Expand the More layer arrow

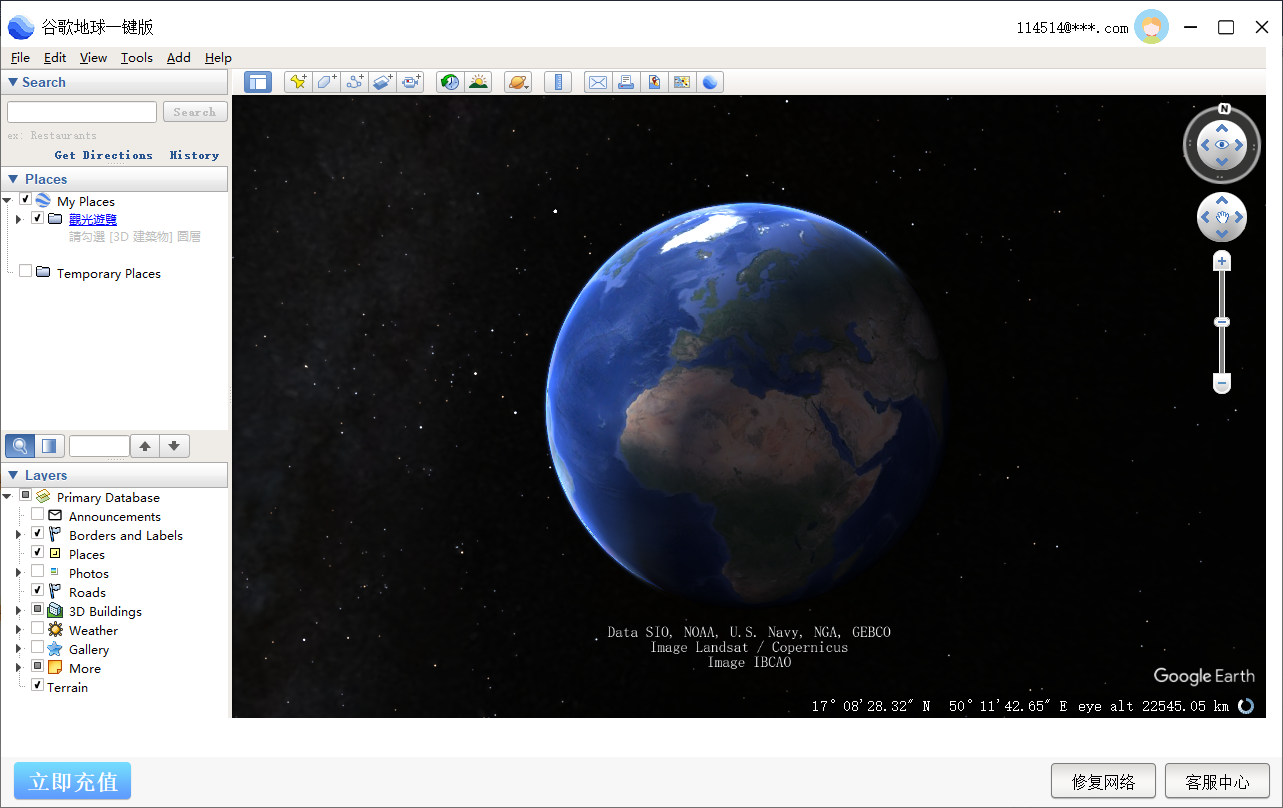coord(19,668)
